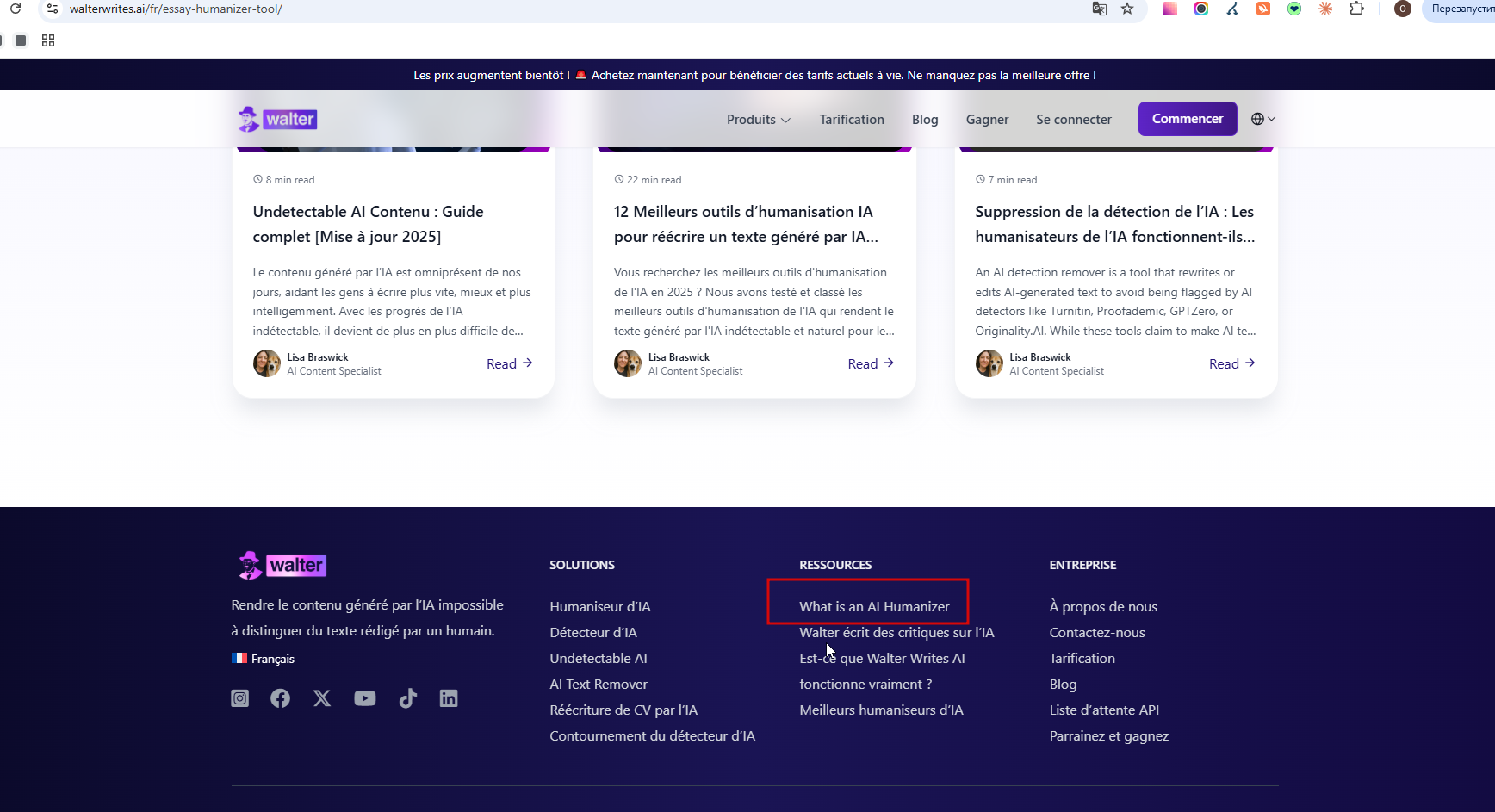Open AI Text Remover footer link
Viewport: 1495px width, 812px height.
(599, 685)
